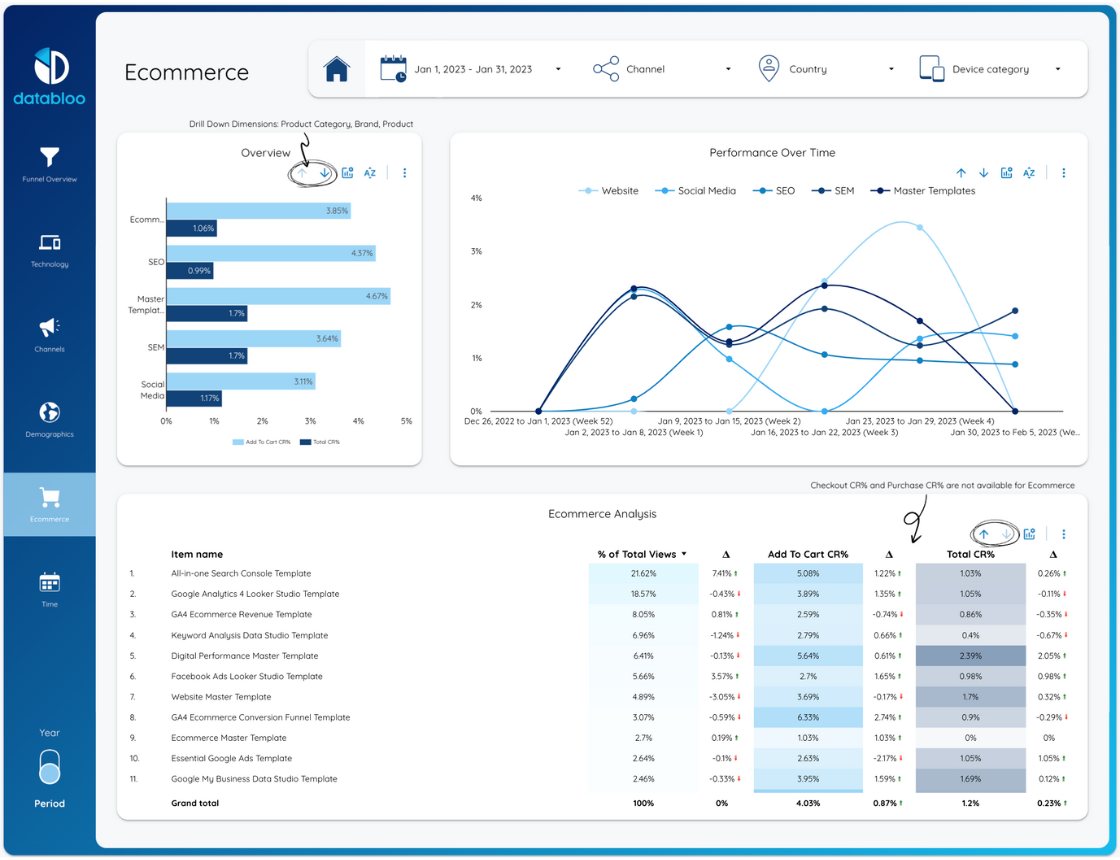Sort the Overview chart with the AZ icon
1120x860 pixels.
pyautogui.click(x=369, y=173)
